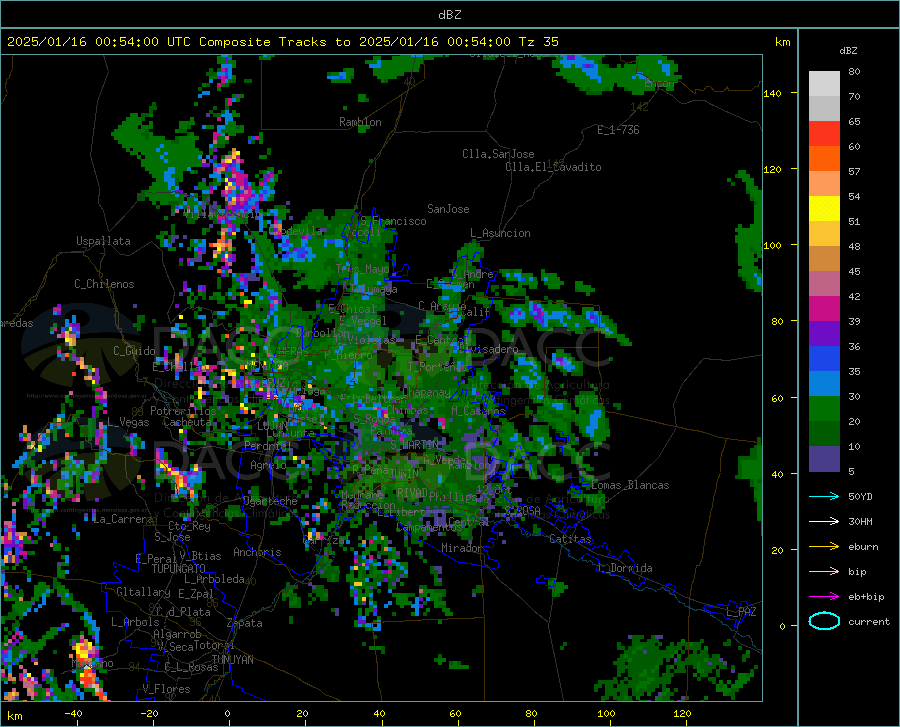900x727 pixels.
Task: Click the Mirador map label
Action: (x=462, y=548)
